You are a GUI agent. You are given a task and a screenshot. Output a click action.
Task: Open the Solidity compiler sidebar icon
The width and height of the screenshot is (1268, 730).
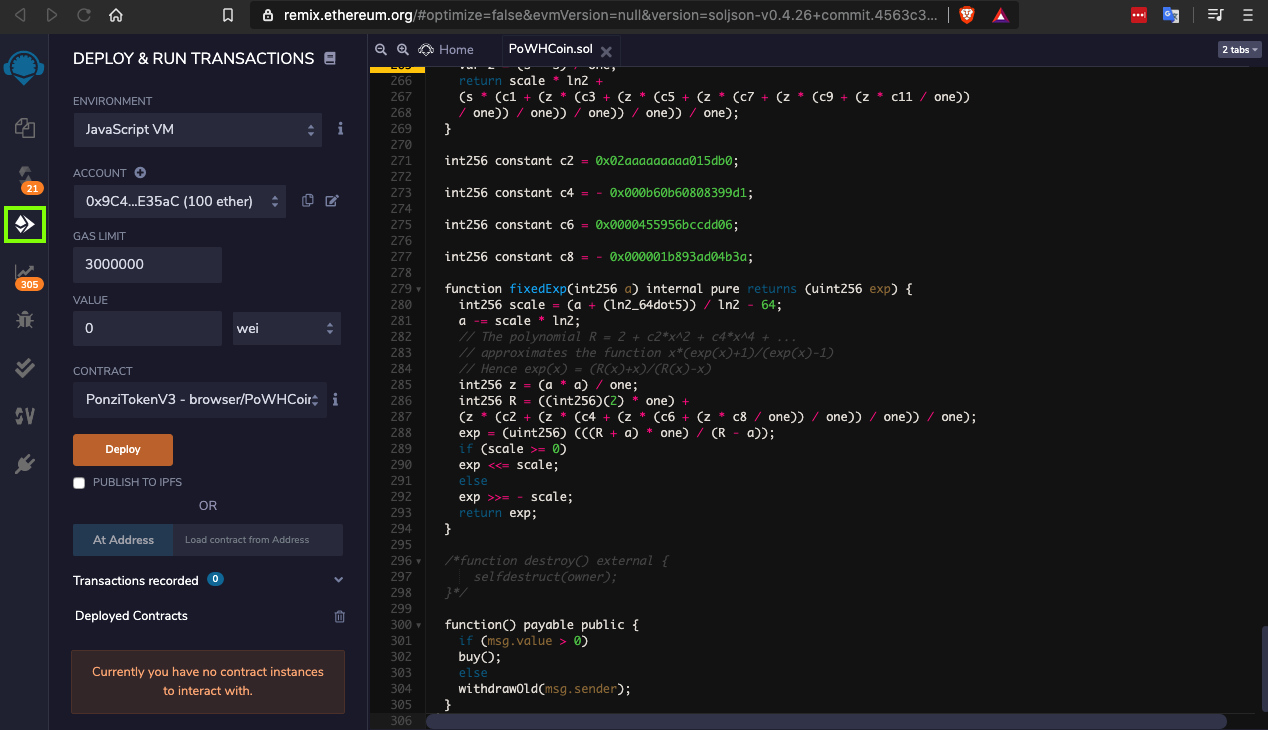[25, 176]
